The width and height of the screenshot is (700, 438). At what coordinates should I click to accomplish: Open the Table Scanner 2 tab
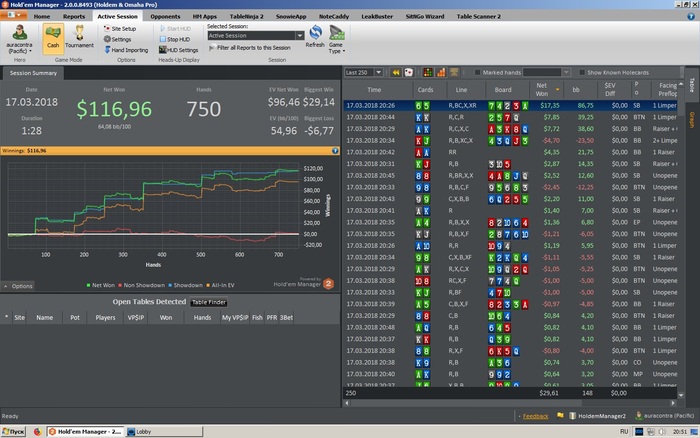tap(479, 17)
